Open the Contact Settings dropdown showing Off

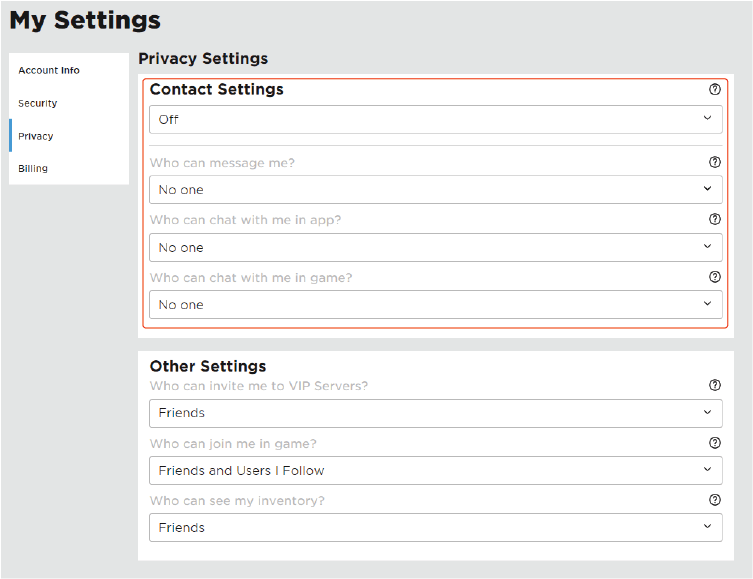[435, 119]
